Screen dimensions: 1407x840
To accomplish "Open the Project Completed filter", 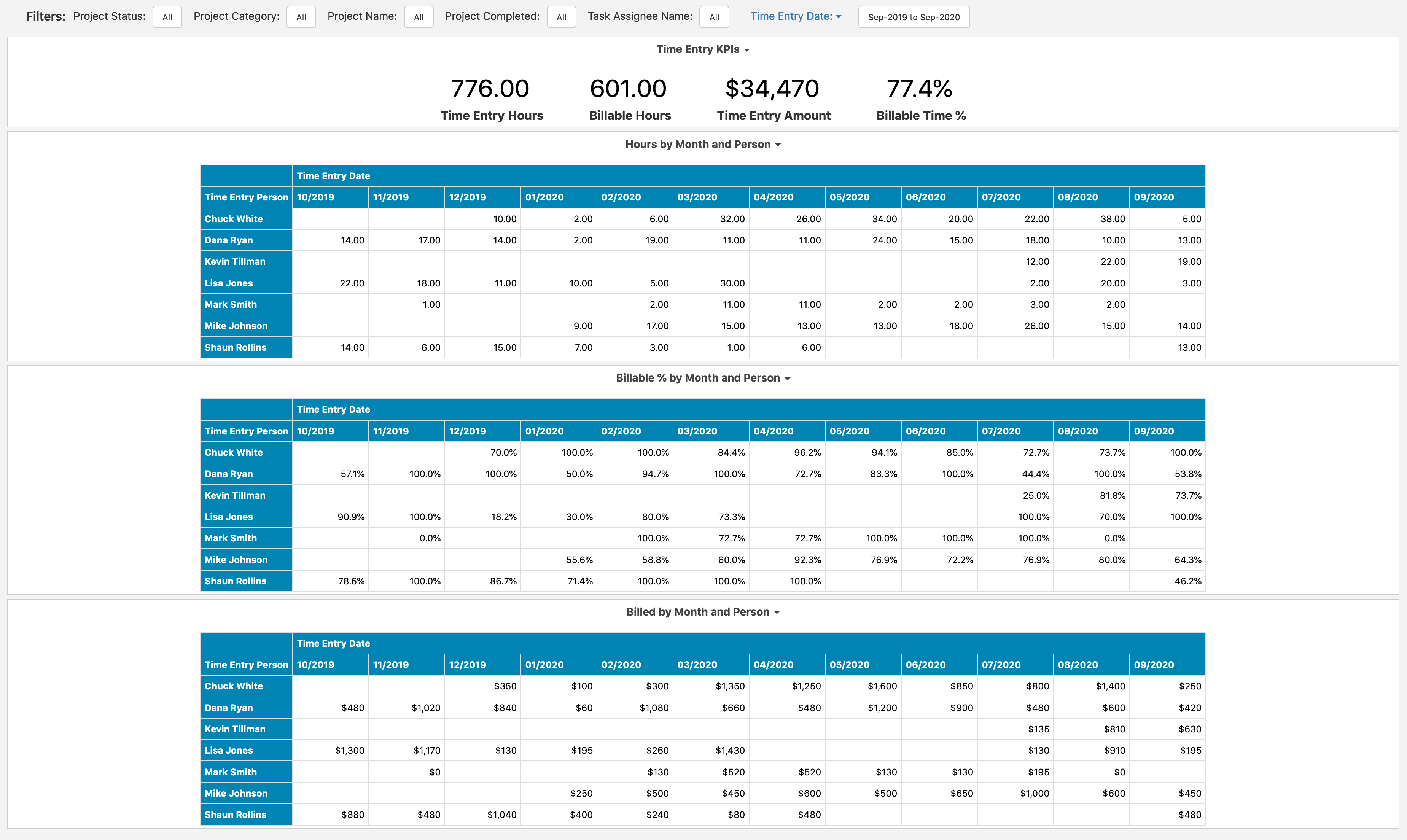I will coord(561,17).
